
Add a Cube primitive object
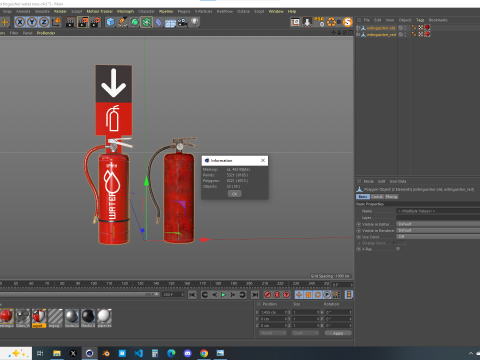[x=110, y=22]
